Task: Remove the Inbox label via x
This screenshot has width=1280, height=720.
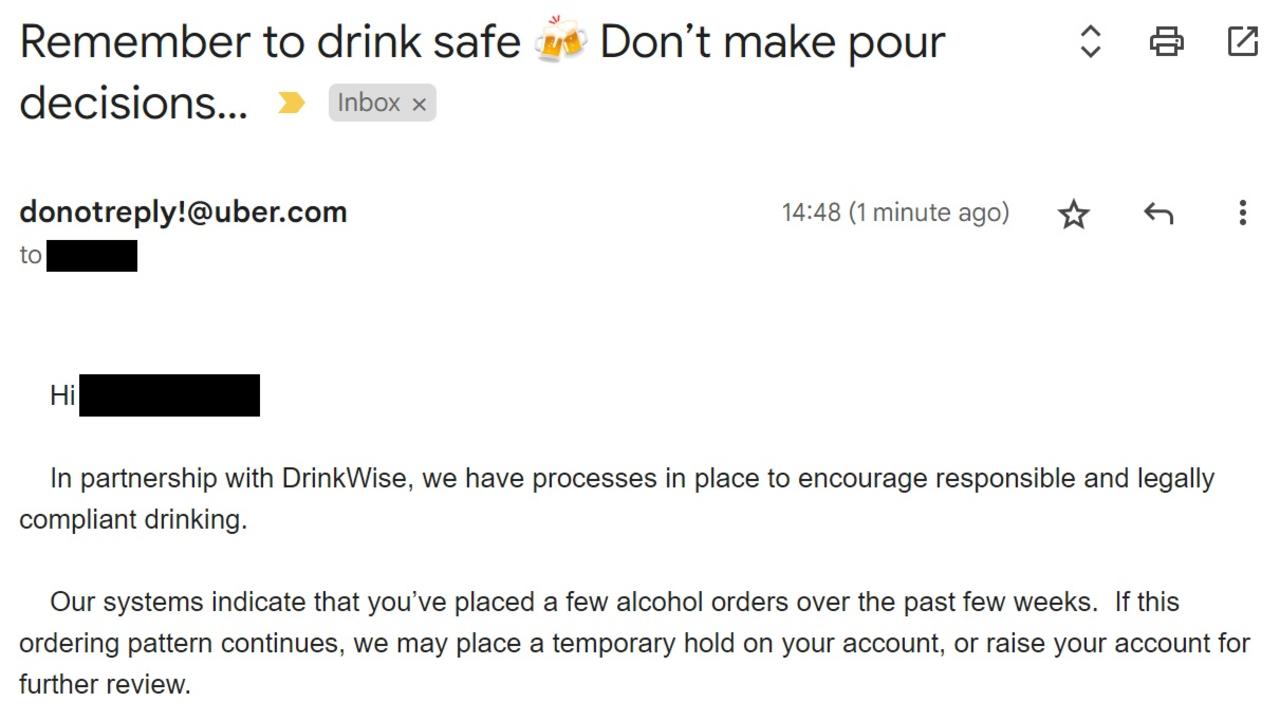Action: click(x=419, y=104)
